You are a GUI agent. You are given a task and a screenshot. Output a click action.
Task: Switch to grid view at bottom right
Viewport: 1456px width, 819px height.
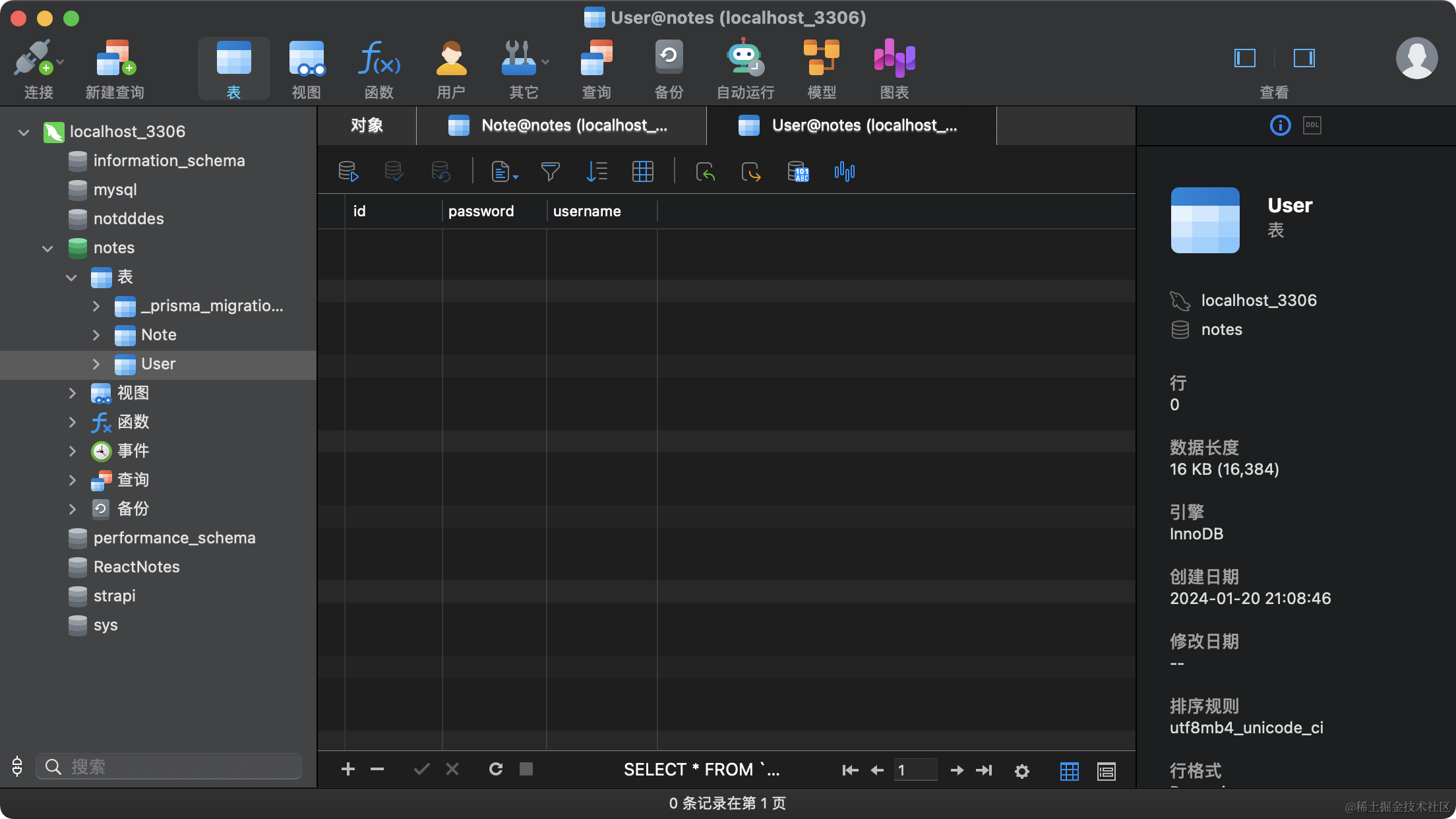click(x=1069, y=770)
